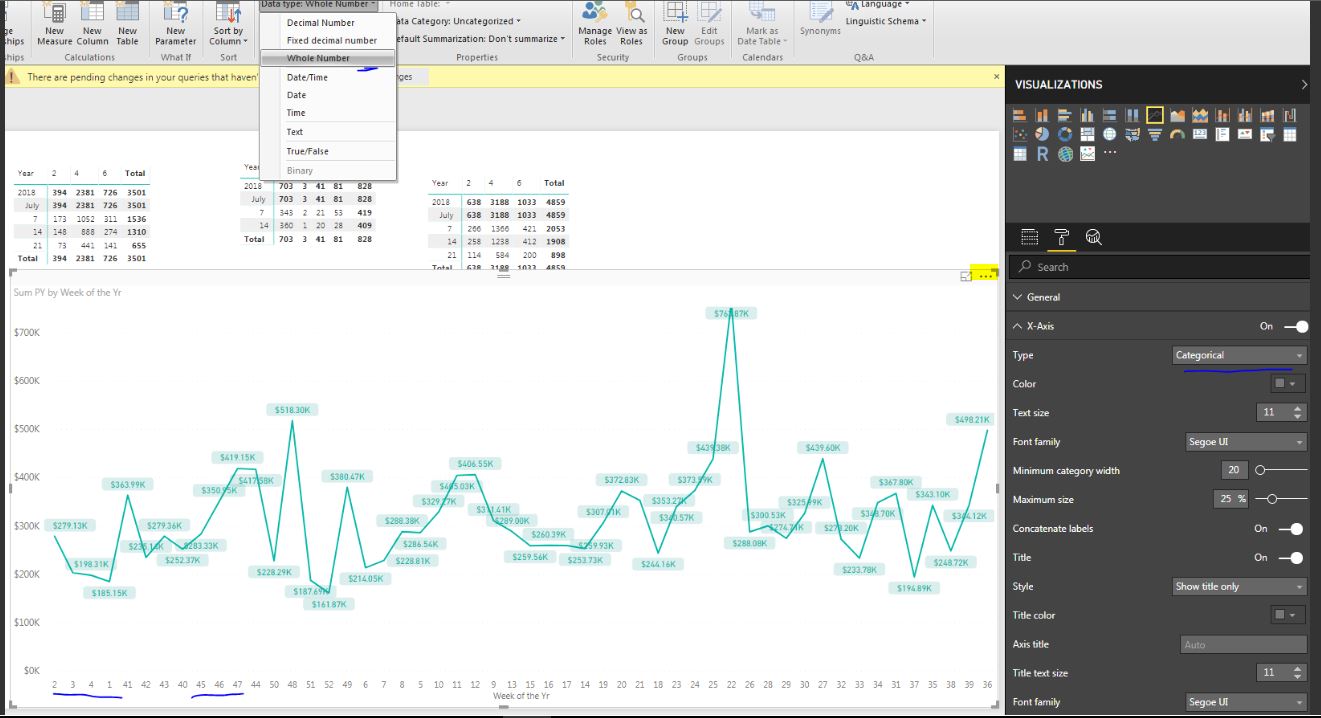
Task: Click the New Measure ribbon button
Action: tap(55, 24)
